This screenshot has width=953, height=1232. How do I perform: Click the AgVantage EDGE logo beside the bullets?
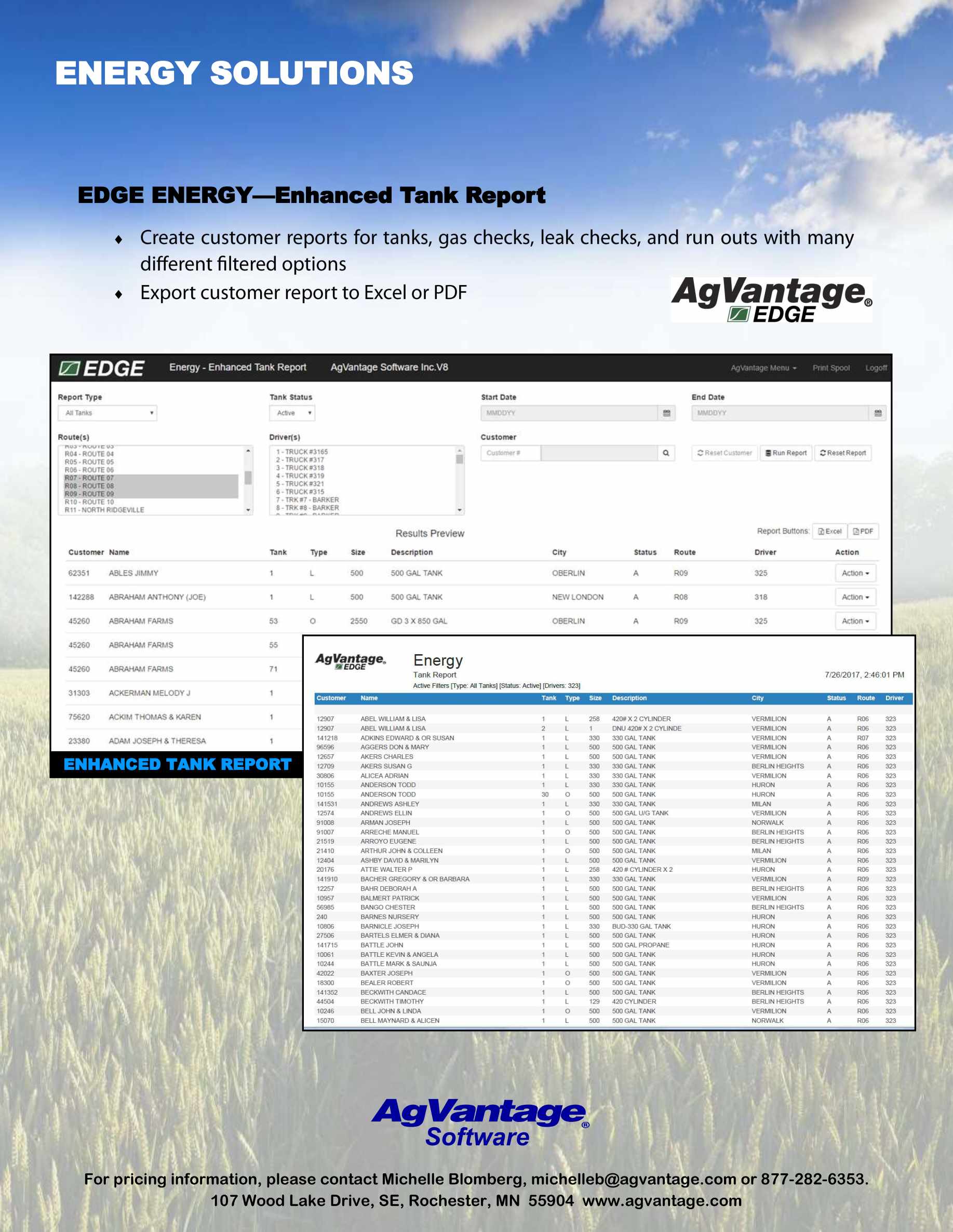tap(771, 300)
